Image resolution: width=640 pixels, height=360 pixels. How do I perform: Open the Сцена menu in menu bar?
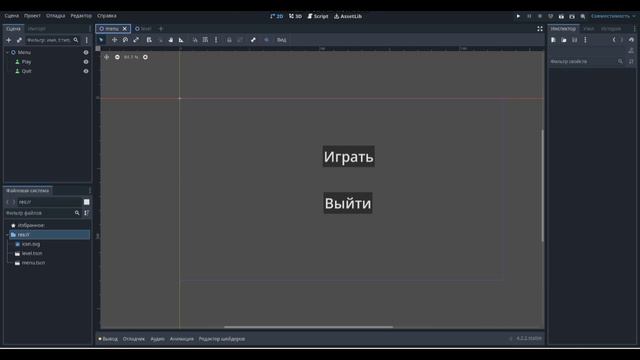[12, 16]
